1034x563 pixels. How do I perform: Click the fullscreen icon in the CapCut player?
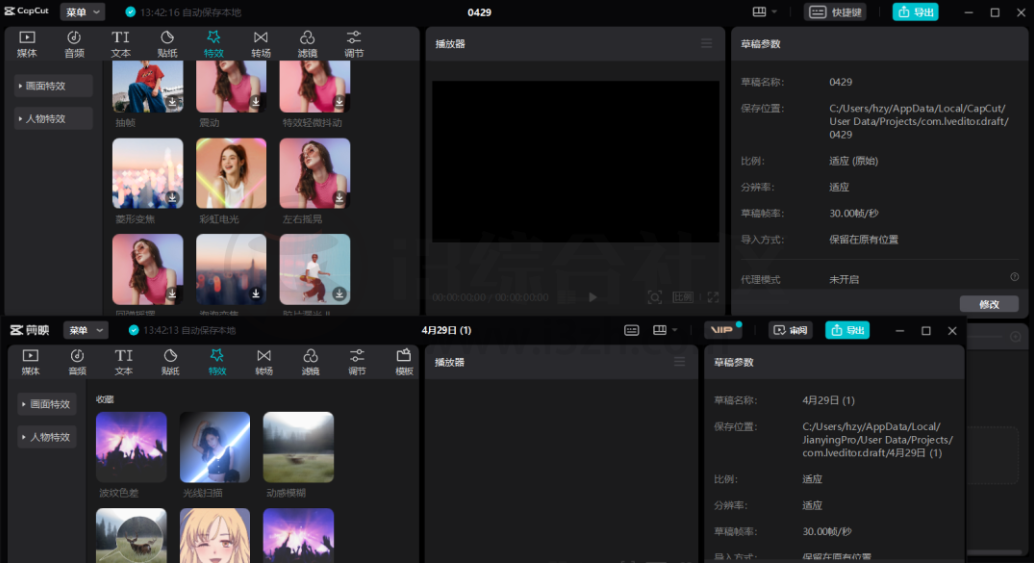(x=713, y=297)
